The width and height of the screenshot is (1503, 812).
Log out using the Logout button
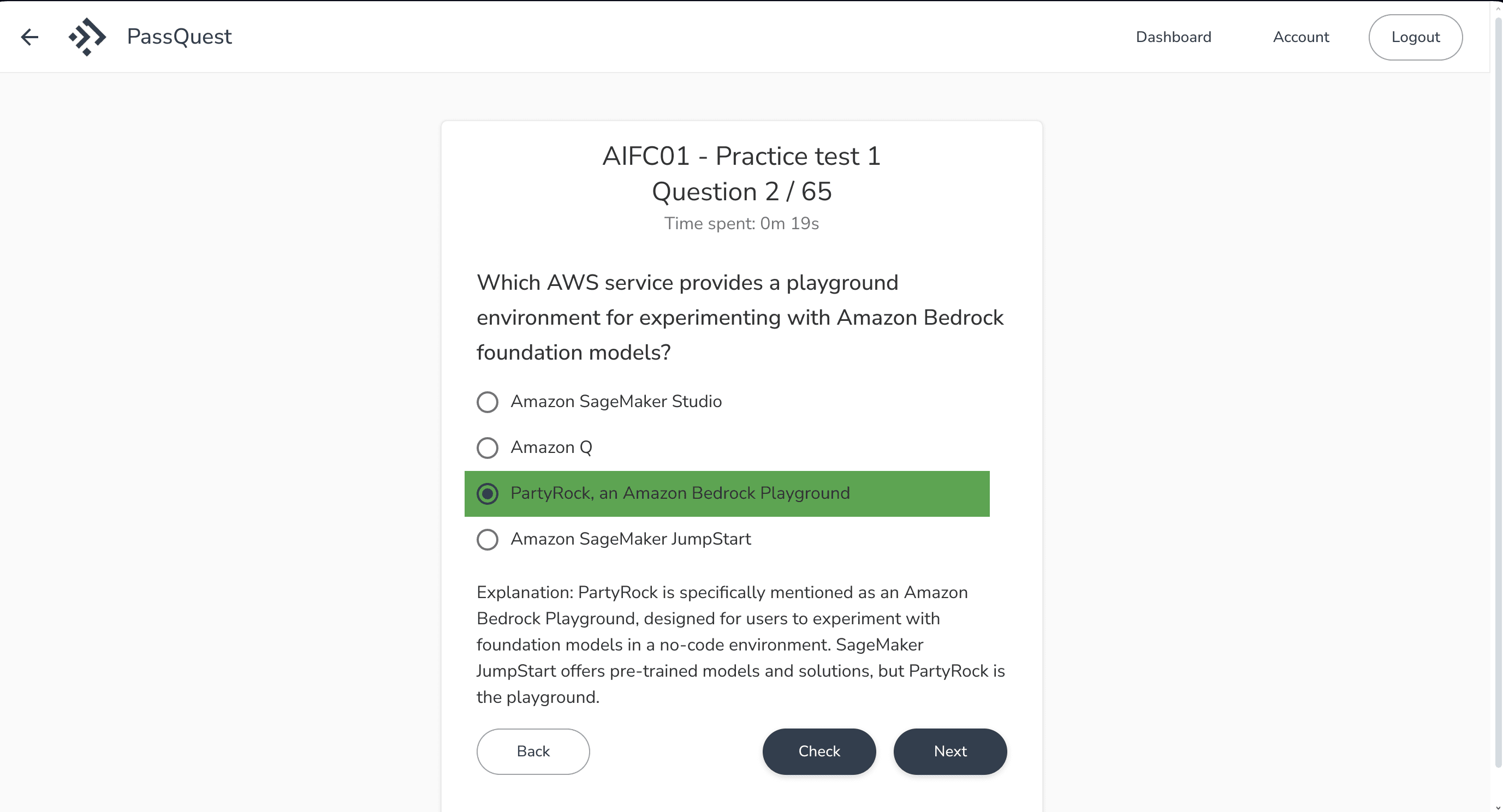(x=1415, y=37)
